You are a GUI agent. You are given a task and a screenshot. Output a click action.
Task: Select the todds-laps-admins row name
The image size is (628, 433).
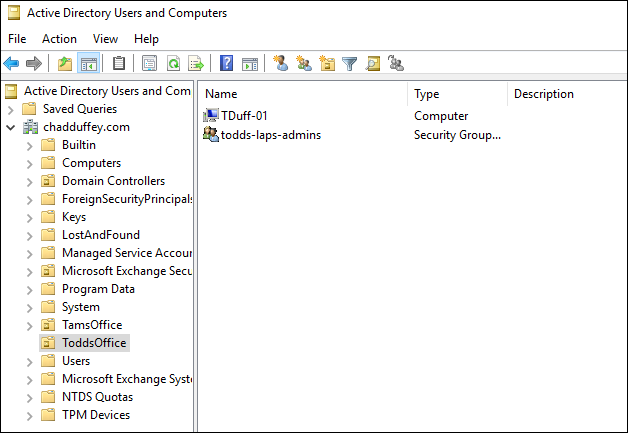coord(271,135)
